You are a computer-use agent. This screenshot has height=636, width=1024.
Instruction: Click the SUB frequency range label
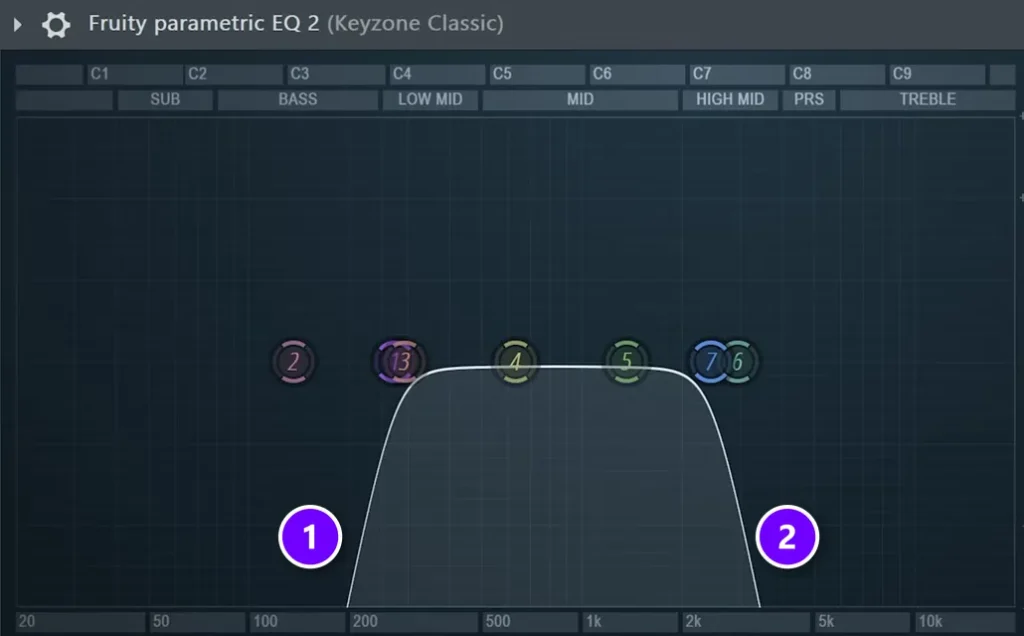click(x=165, y=99)
